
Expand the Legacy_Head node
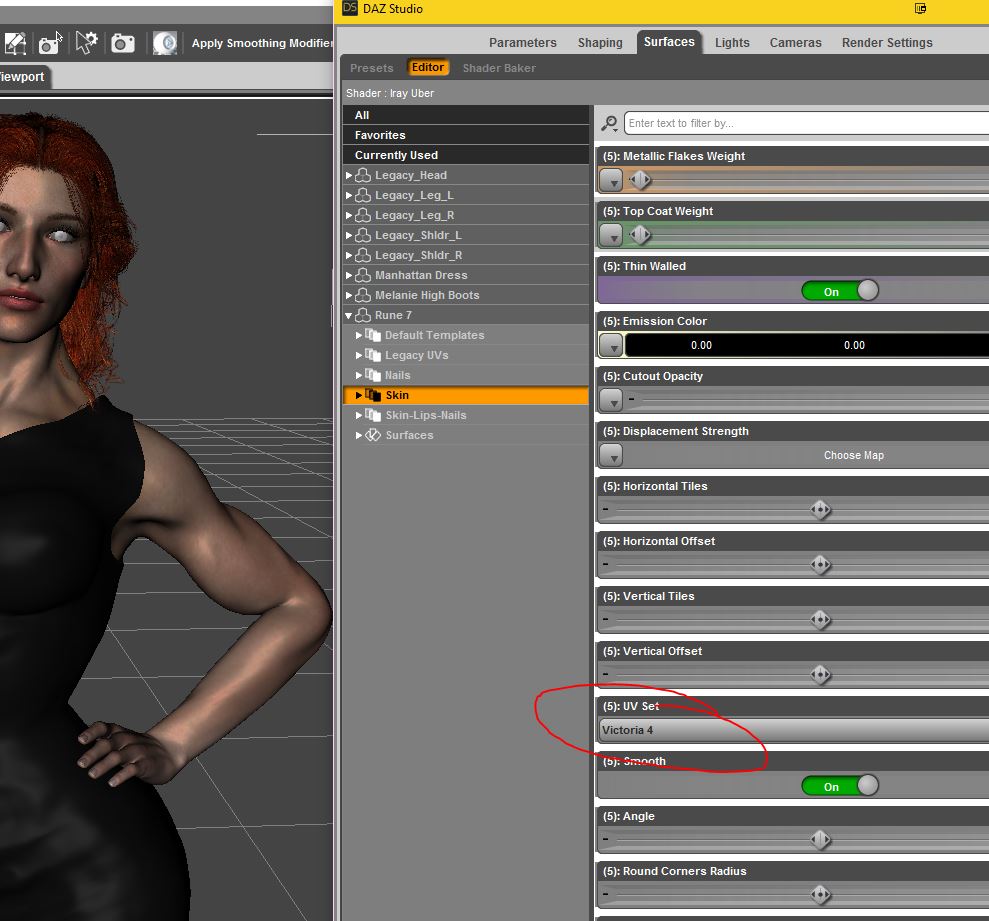[x=348, y=175]
